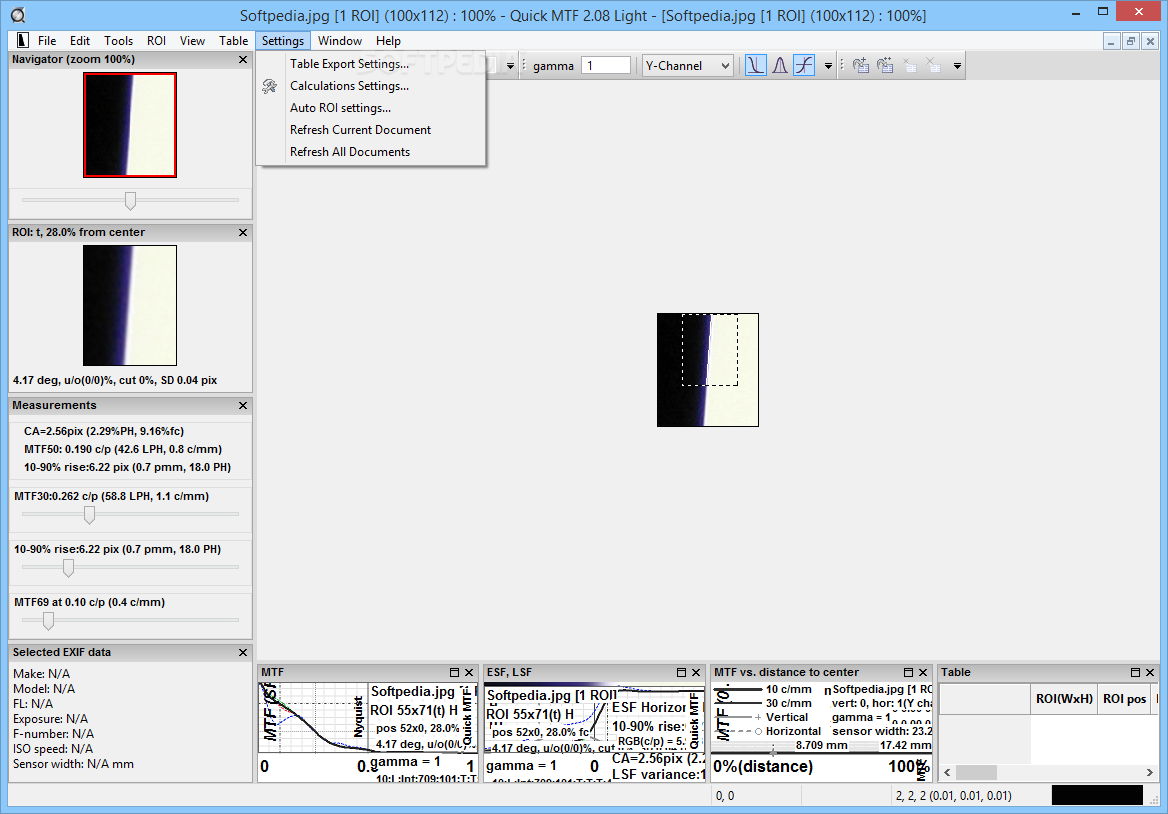Viewport: 1168px width, 814px height.
Task: Click the Navigator image thumbnail
Action: (130, 125)
